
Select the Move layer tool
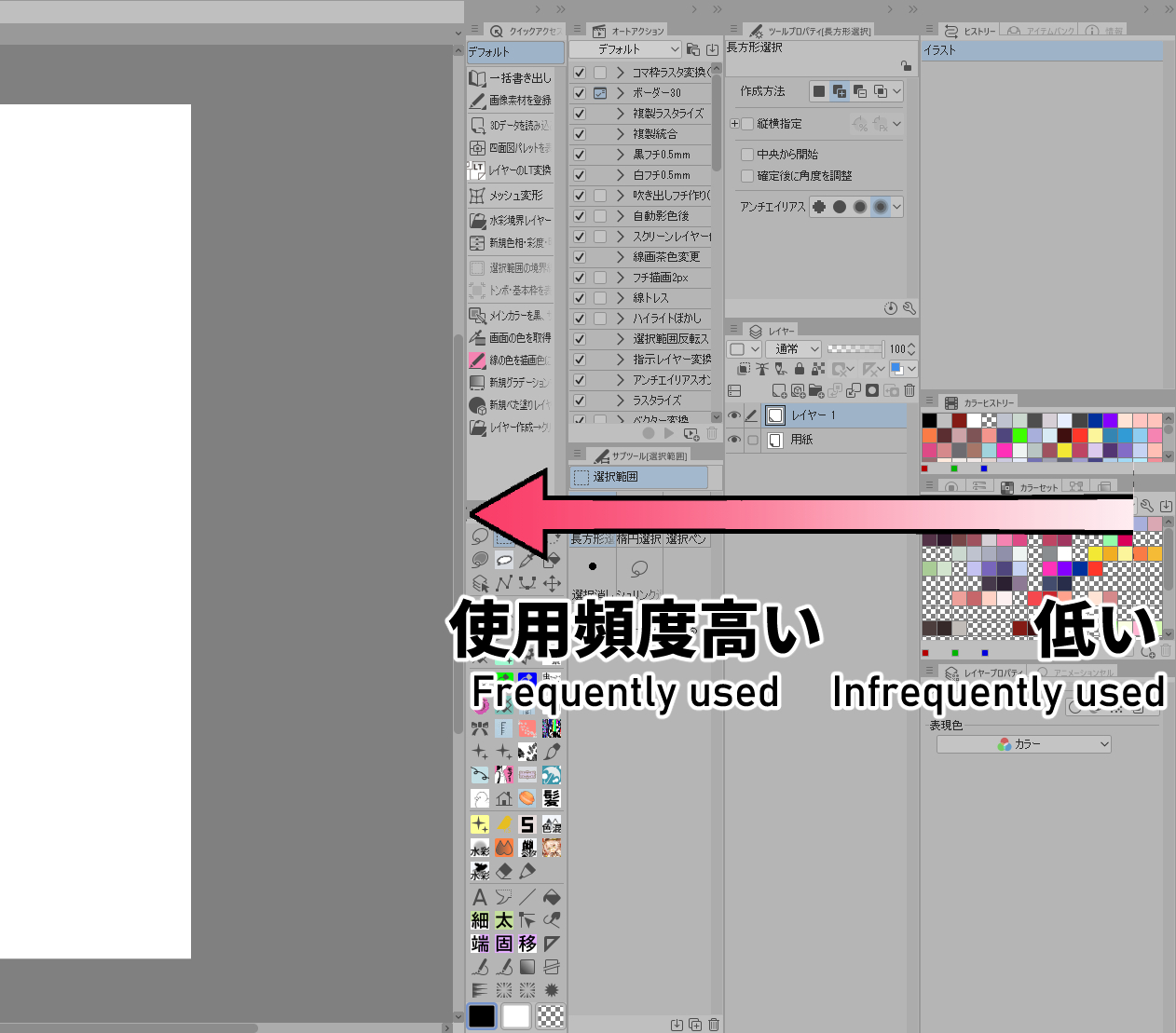pyautogui.click(x=552, y=583)
